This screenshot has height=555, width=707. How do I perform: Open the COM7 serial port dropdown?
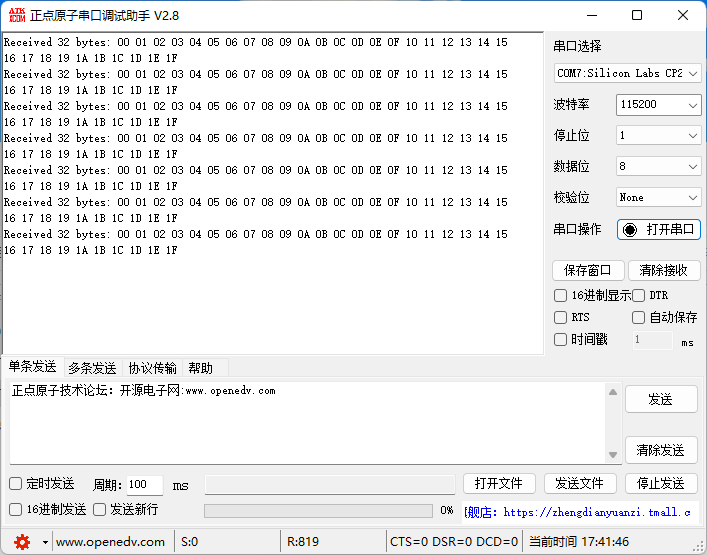click(627, 73)
